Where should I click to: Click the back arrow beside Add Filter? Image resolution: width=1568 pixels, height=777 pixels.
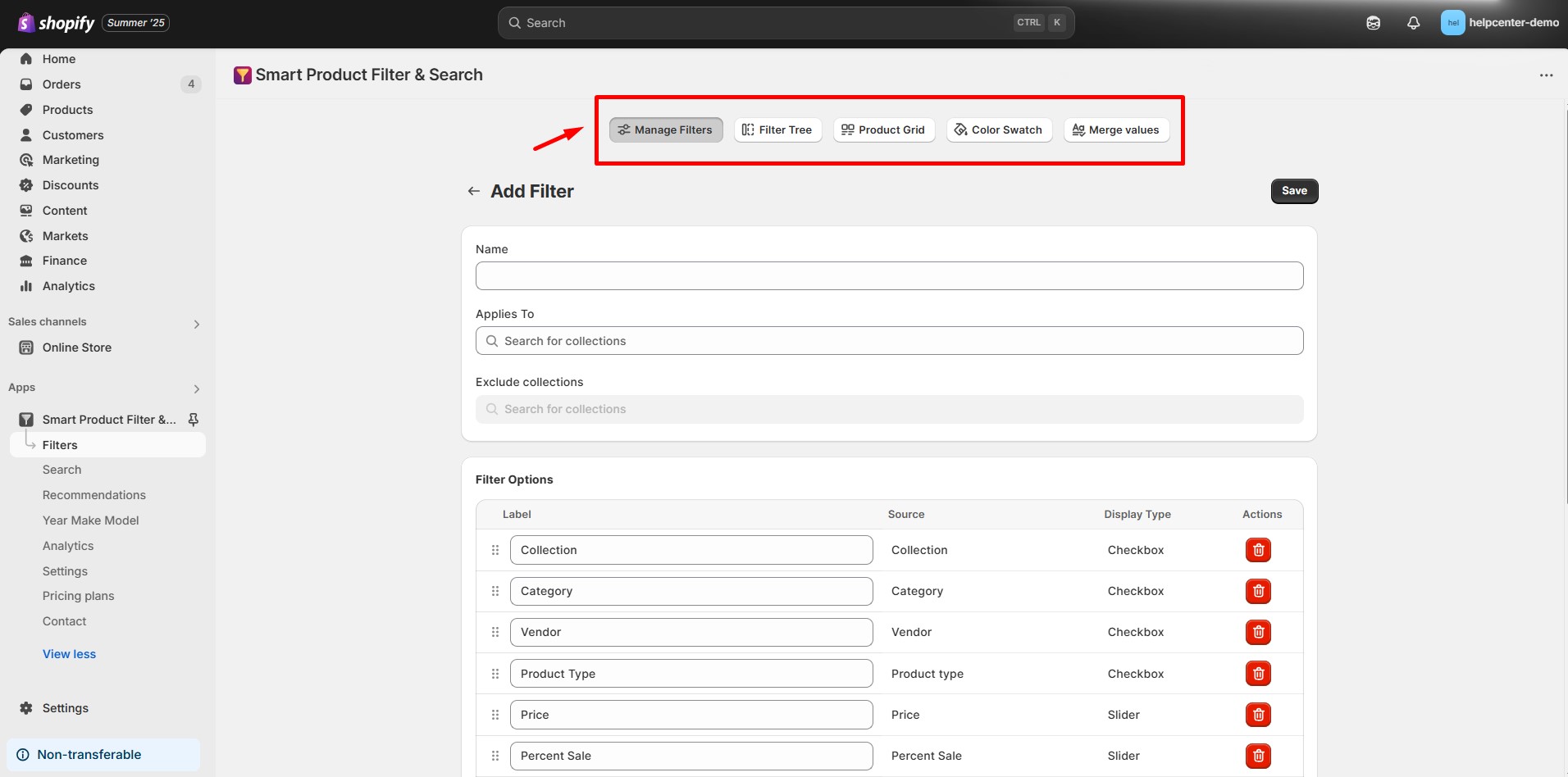[473, 191]
